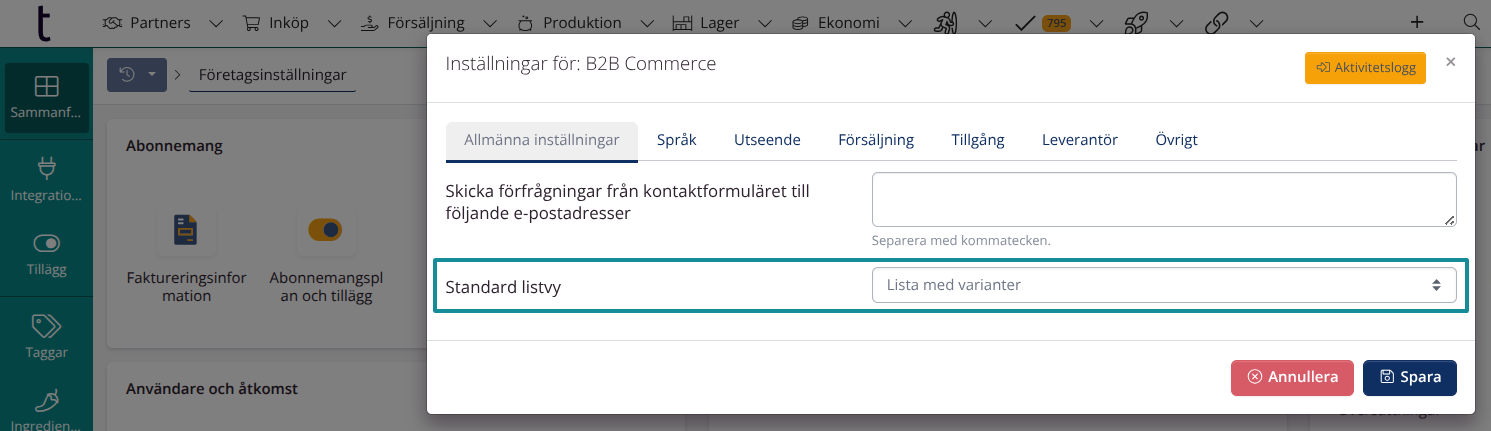
Task: Open Faktureringsinformation tile
Action: pyautogui.click(x=187, y=257)
